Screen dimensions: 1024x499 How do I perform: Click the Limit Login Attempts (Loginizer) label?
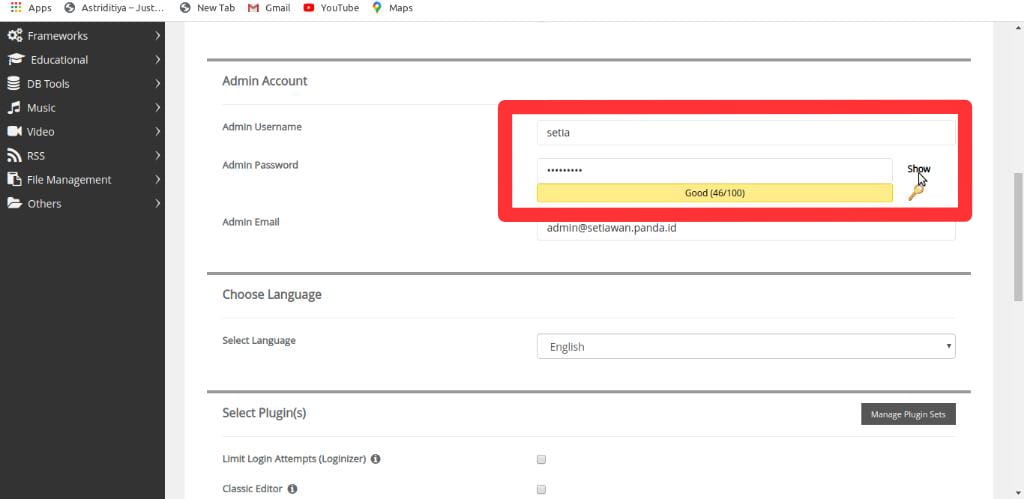pos(294,459)
